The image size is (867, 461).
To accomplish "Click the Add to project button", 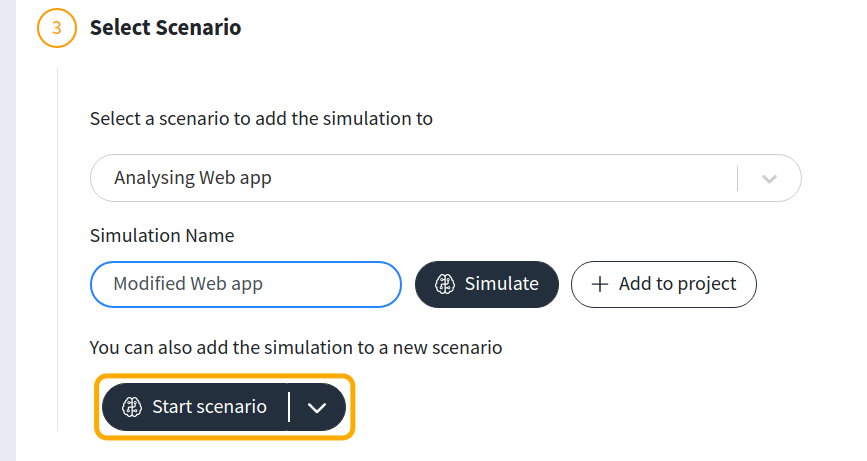I will 664,284.
